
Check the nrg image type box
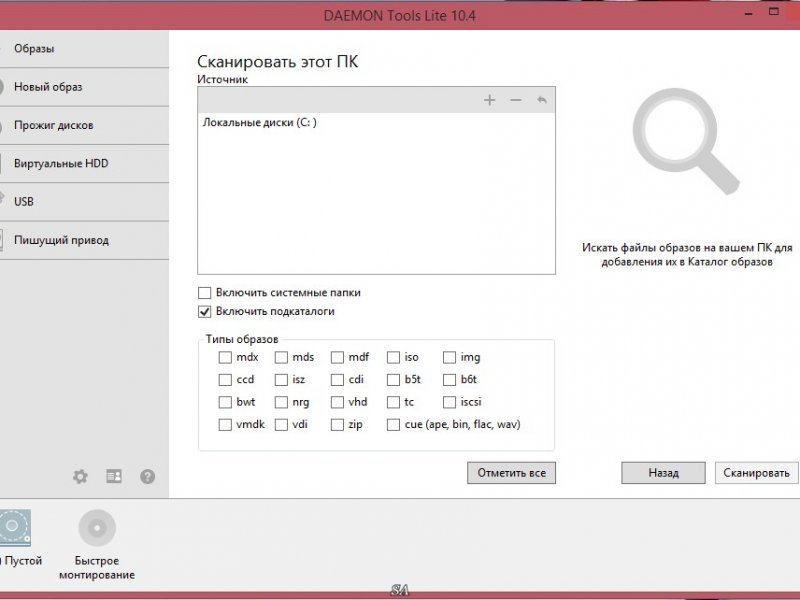281,403
